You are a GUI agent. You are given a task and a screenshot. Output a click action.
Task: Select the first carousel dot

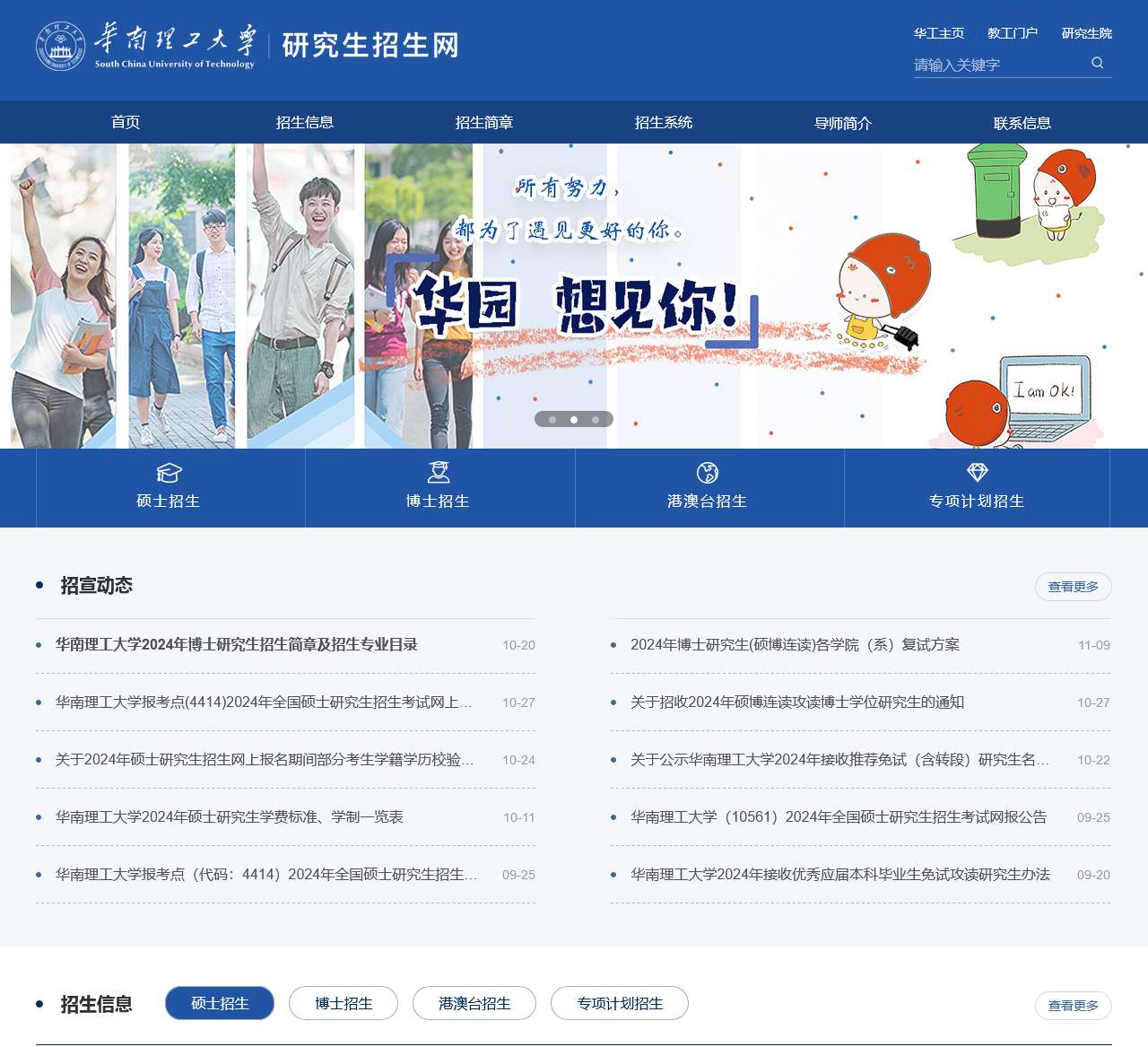click(x=552, y=419)
